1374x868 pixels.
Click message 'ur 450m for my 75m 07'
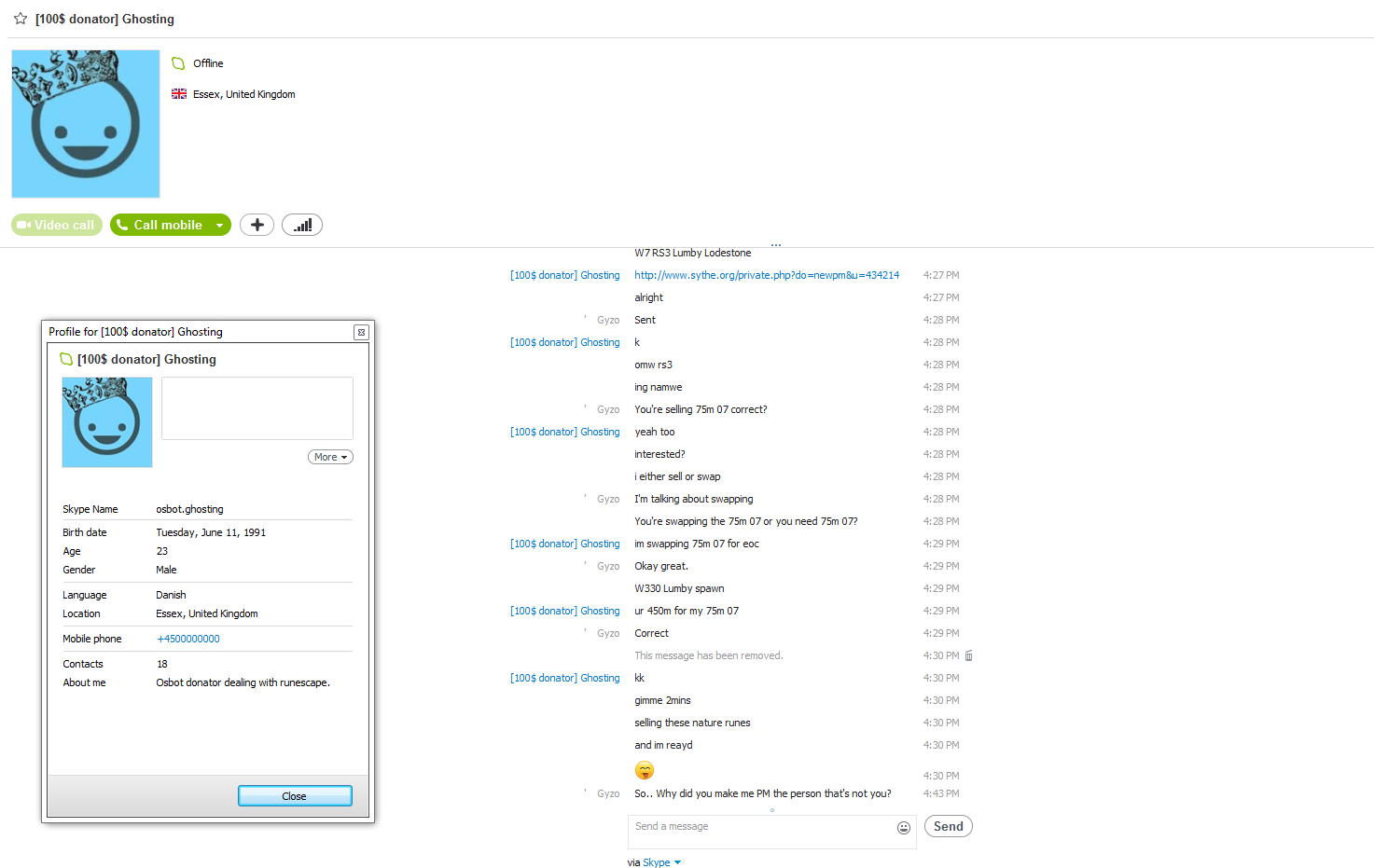coord(687,611)
